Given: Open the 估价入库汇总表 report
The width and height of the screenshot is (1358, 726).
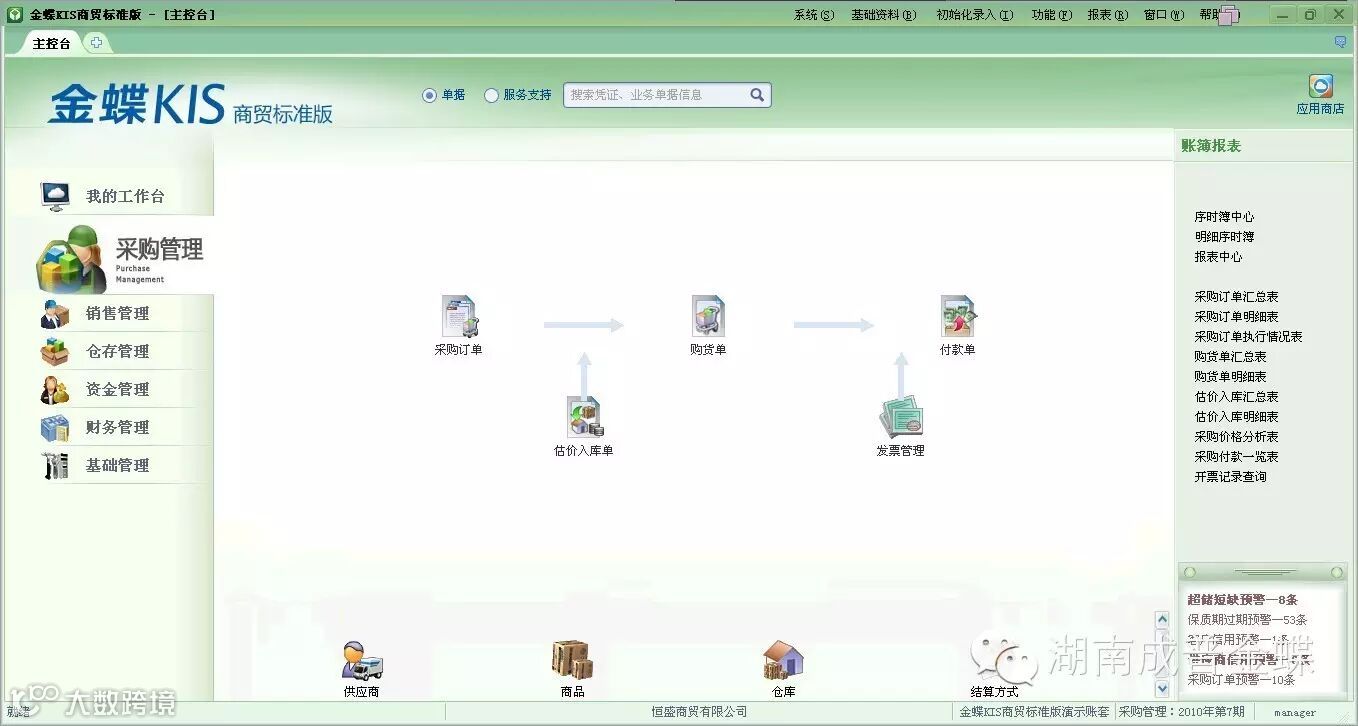Looking at the screenshot, I should pyautogui.click(x=1236, y=397).
